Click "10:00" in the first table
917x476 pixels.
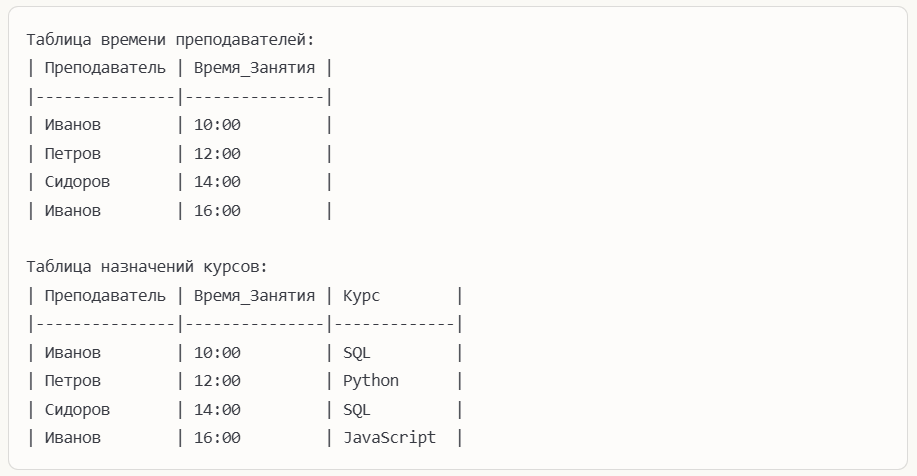click(217, 125)
